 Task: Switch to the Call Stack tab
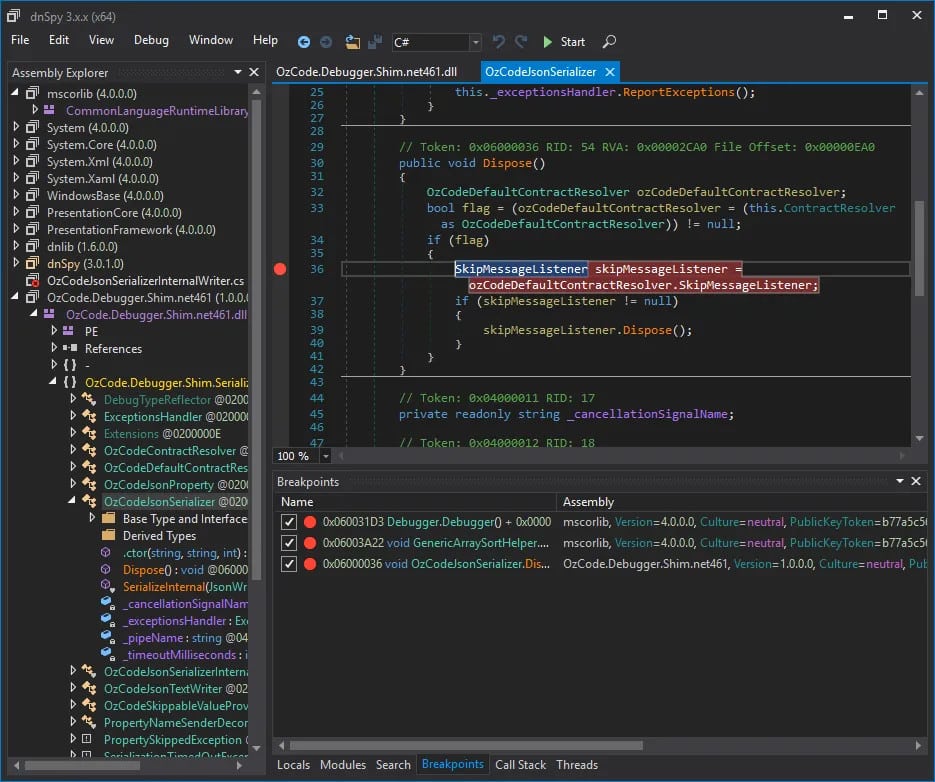point(520,764)
